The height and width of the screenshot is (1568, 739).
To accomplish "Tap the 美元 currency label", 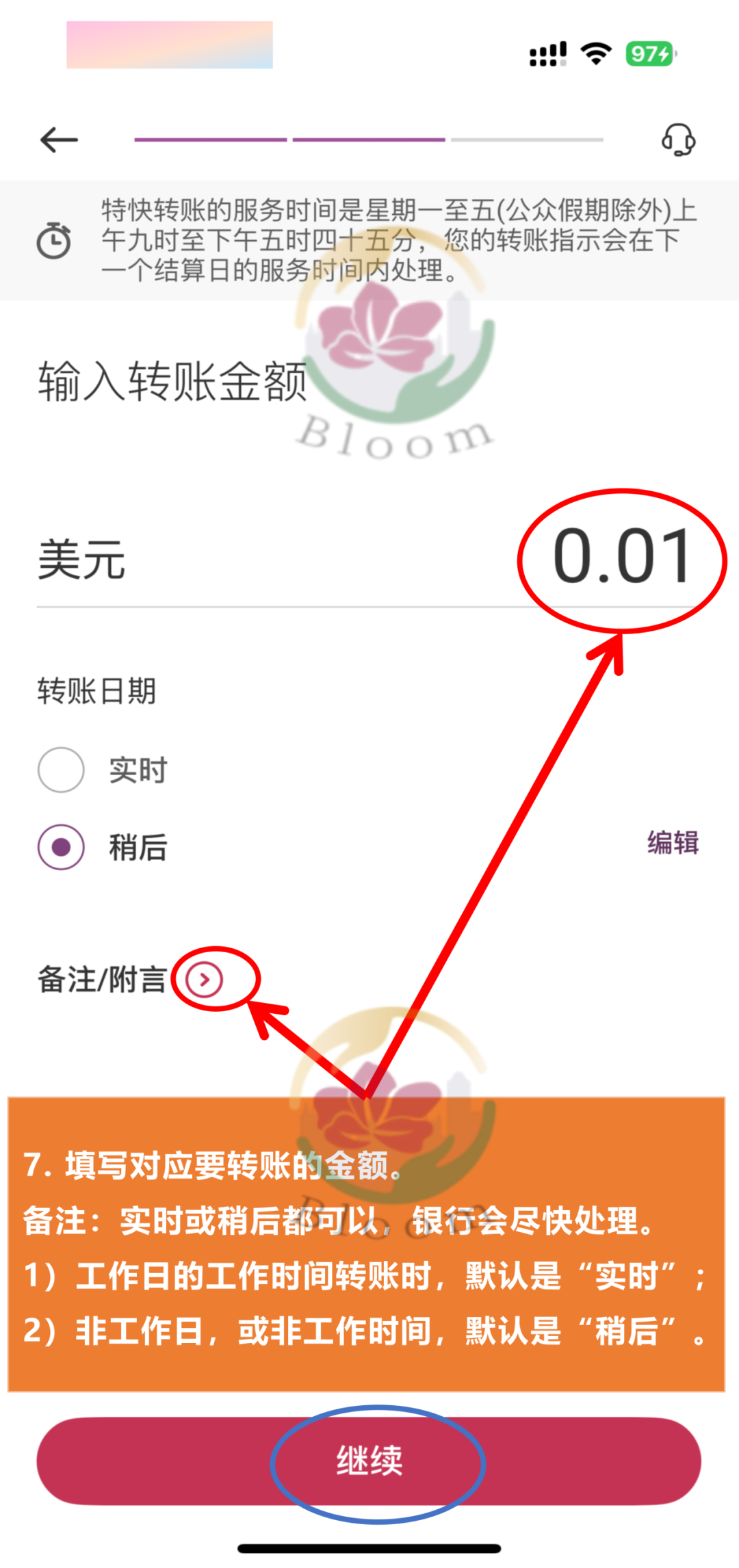I will (81, 560).
